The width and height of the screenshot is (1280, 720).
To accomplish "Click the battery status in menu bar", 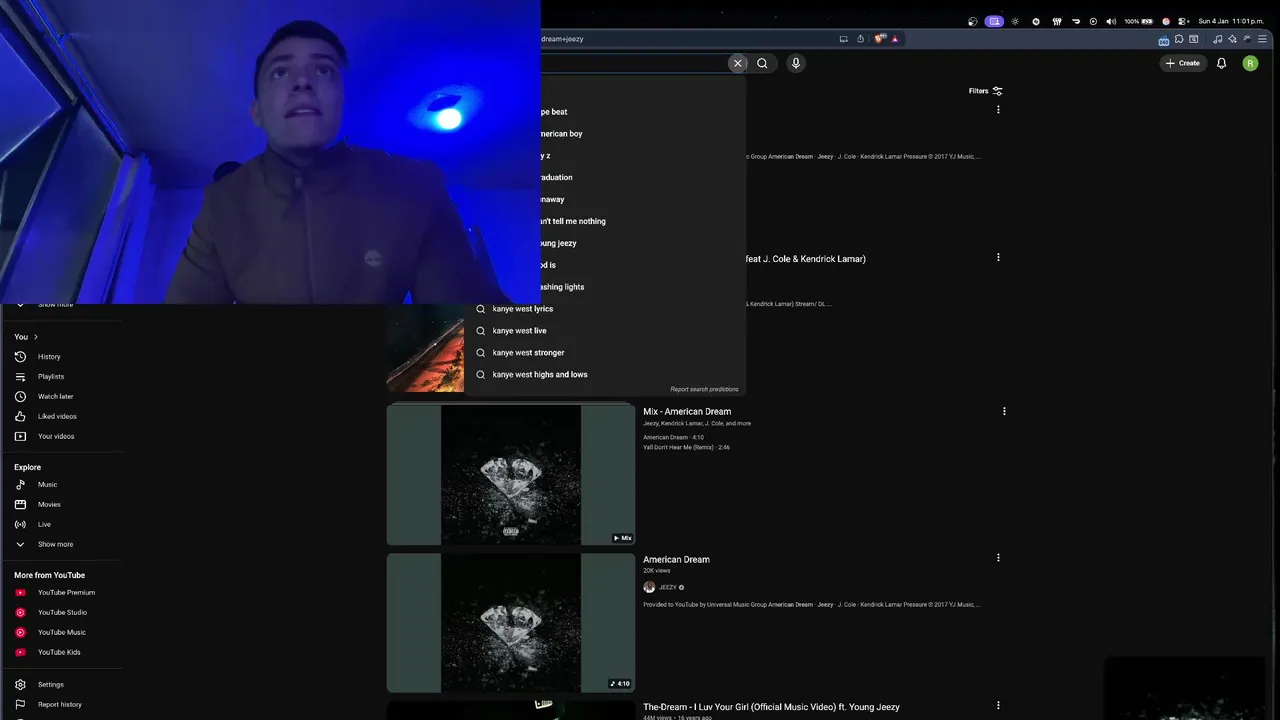I will 1140,21.
